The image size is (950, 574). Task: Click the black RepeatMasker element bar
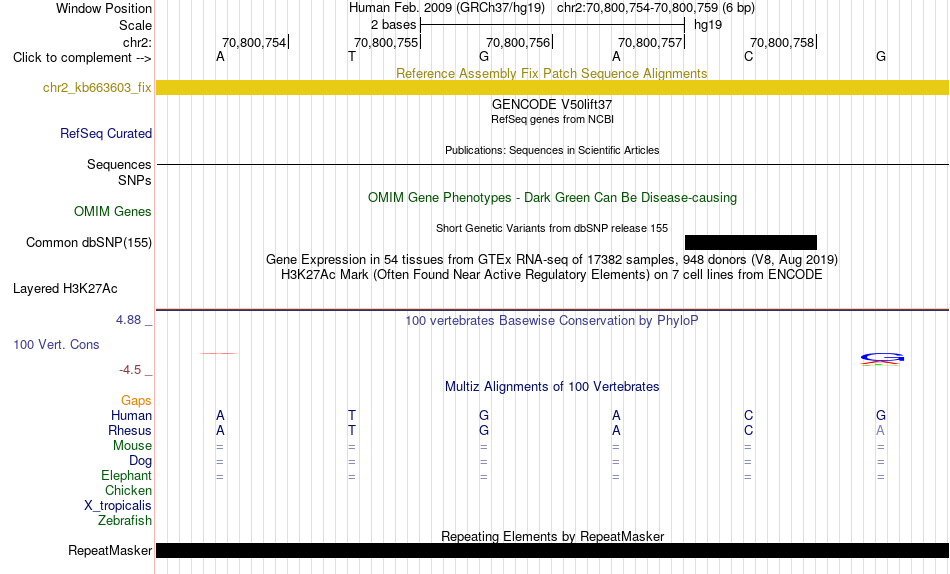tap(553, 550)
